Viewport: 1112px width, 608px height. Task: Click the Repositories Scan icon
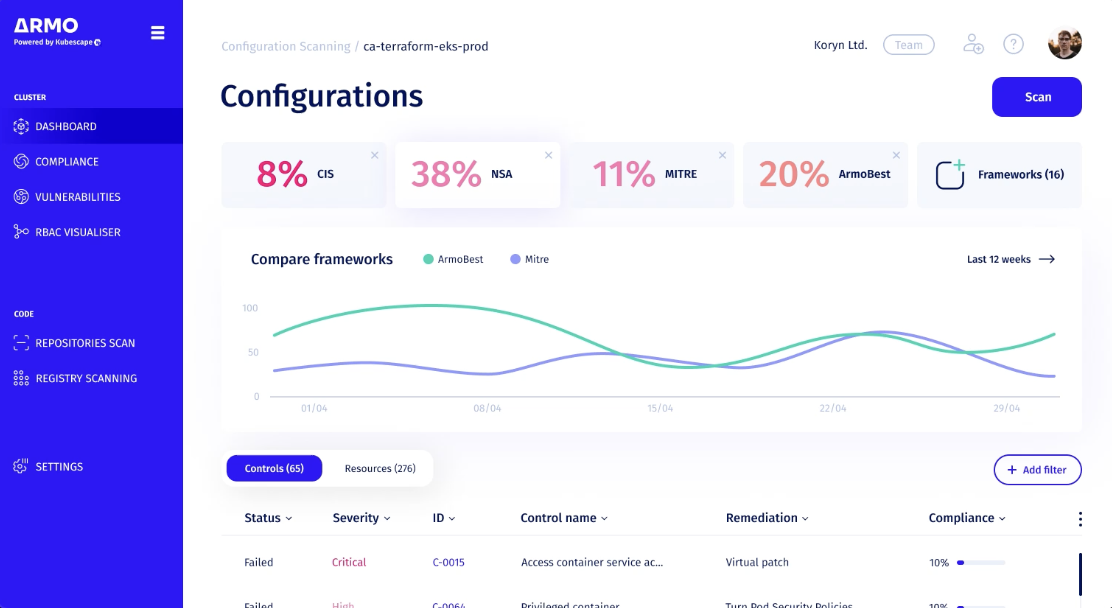pyautogui.click(x=21, y=343)
